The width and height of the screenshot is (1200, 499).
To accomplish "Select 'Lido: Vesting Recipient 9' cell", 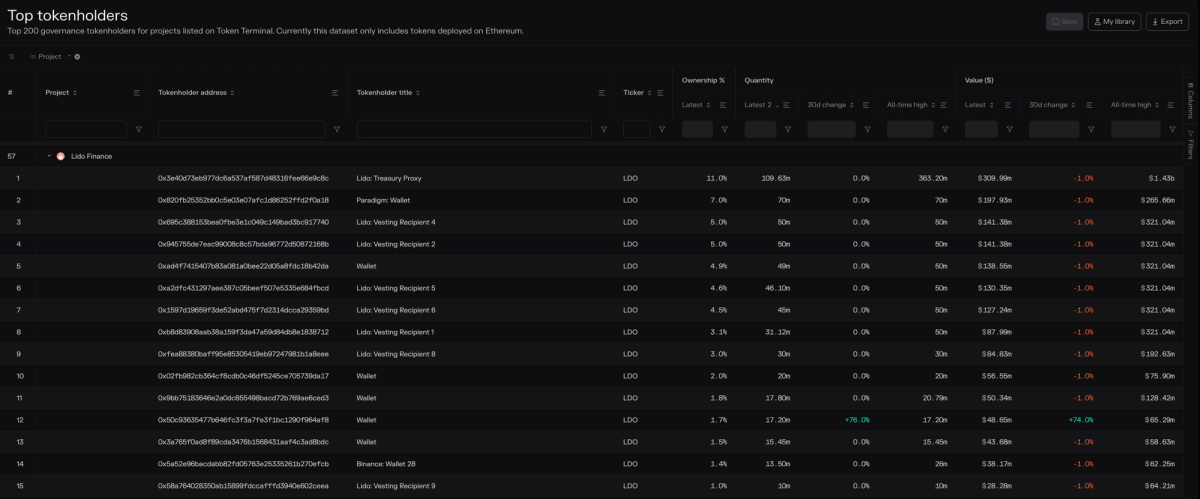I will tap(396, 486).
